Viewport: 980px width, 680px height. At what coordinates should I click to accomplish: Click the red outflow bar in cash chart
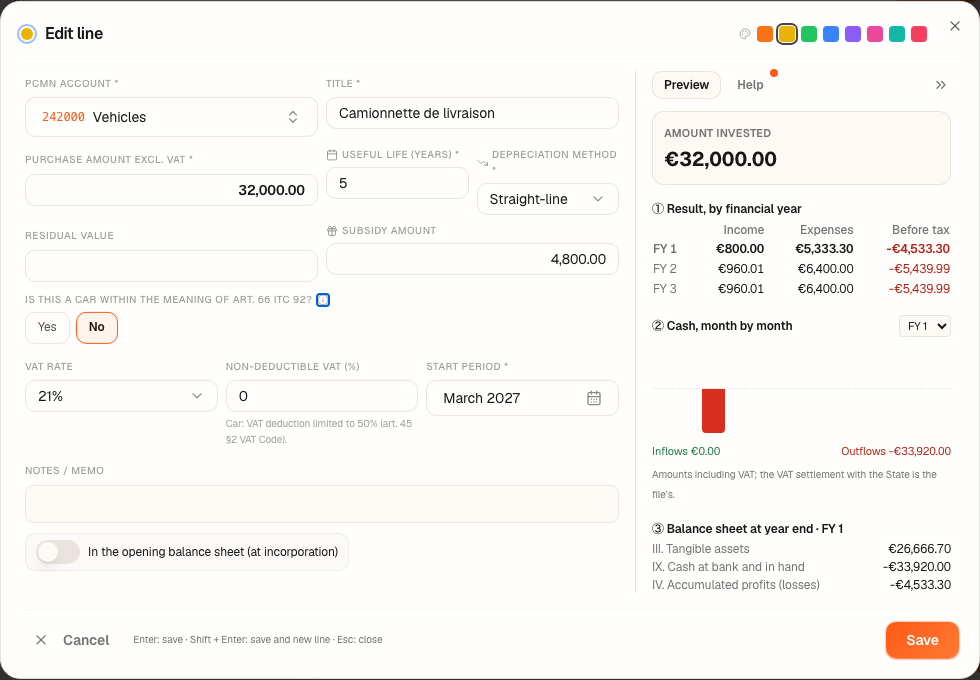pos(713,411)
